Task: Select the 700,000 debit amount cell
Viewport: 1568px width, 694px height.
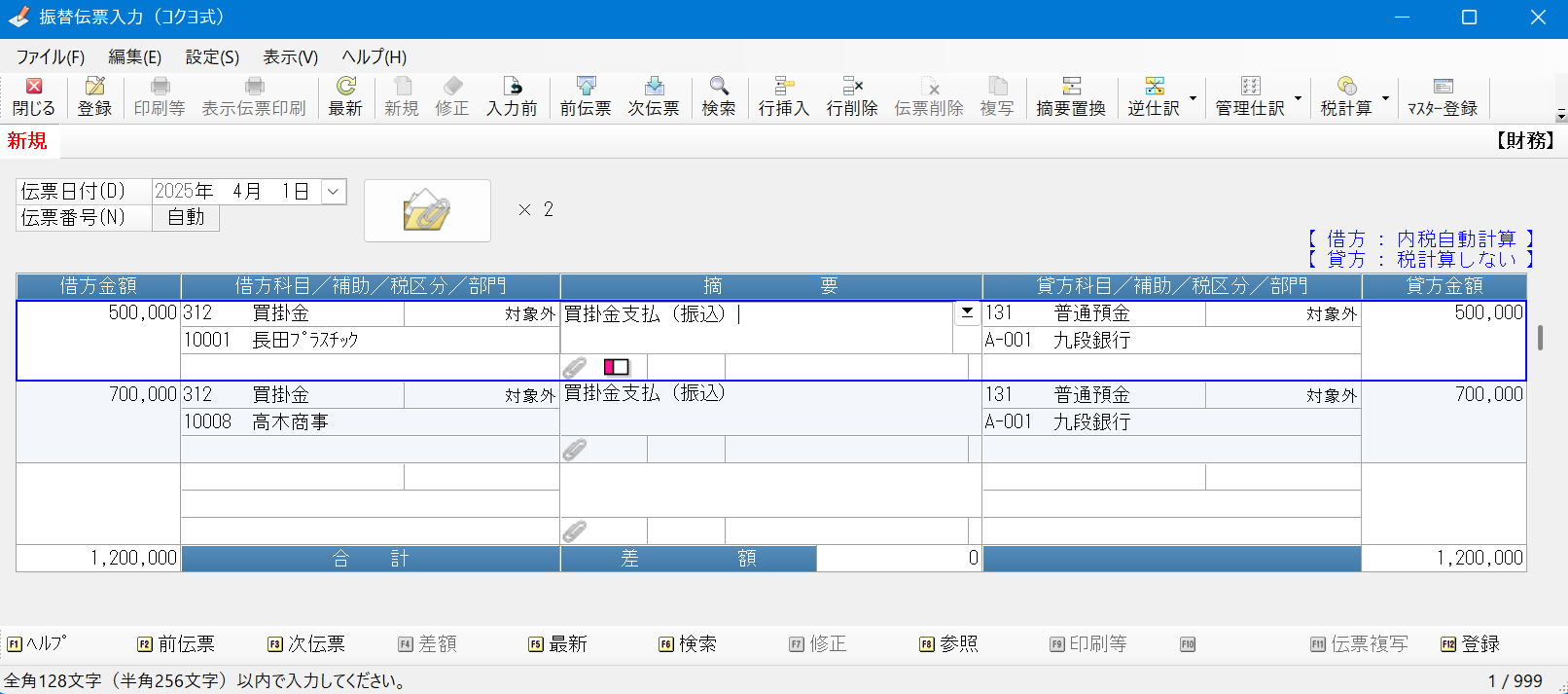Action: [98, 421]
